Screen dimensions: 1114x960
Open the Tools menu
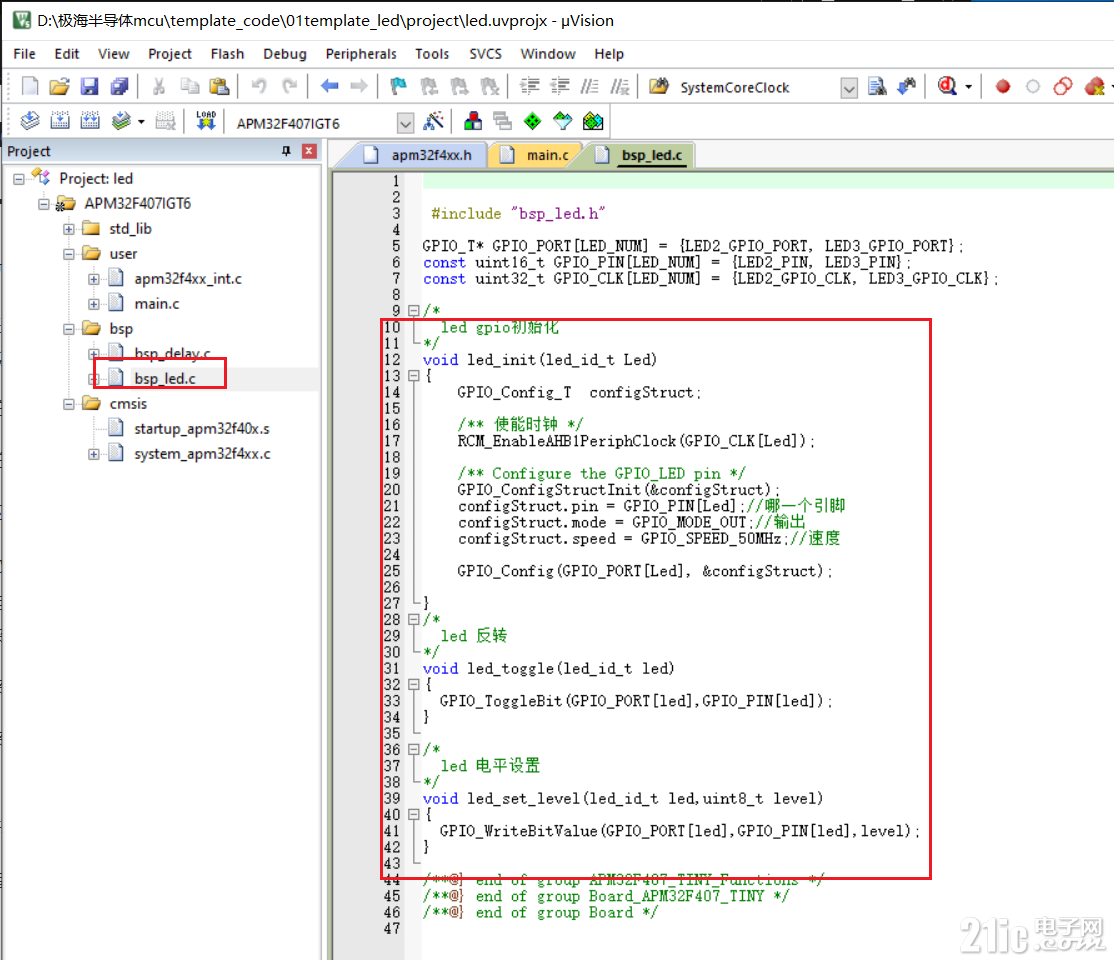pos(432,54)
